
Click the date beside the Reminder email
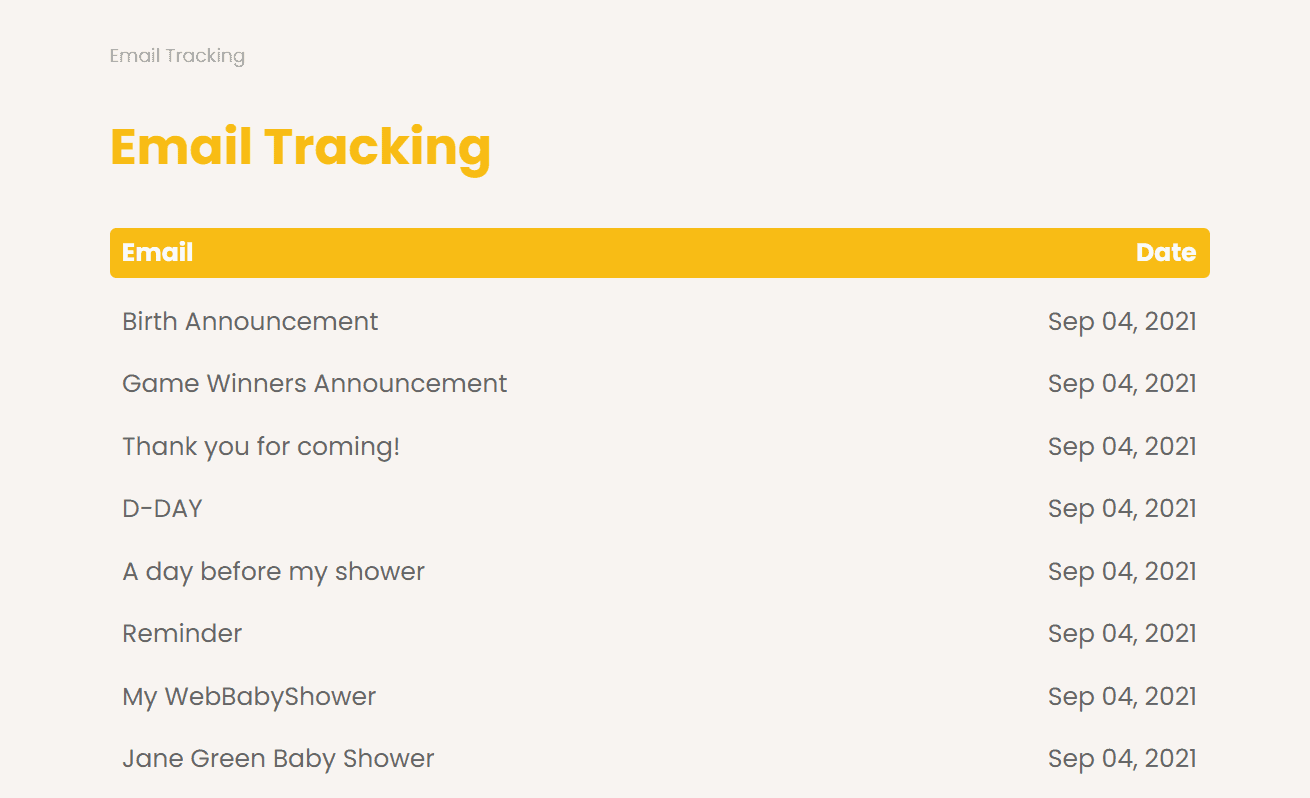tap(1122, 633)
